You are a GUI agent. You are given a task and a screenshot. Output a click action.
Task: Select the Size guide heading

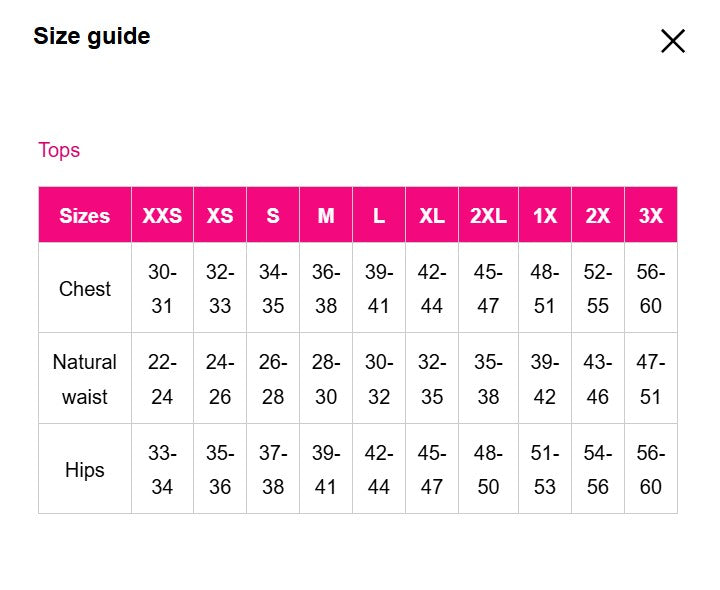pyautogui.click(x=92, y=37)
